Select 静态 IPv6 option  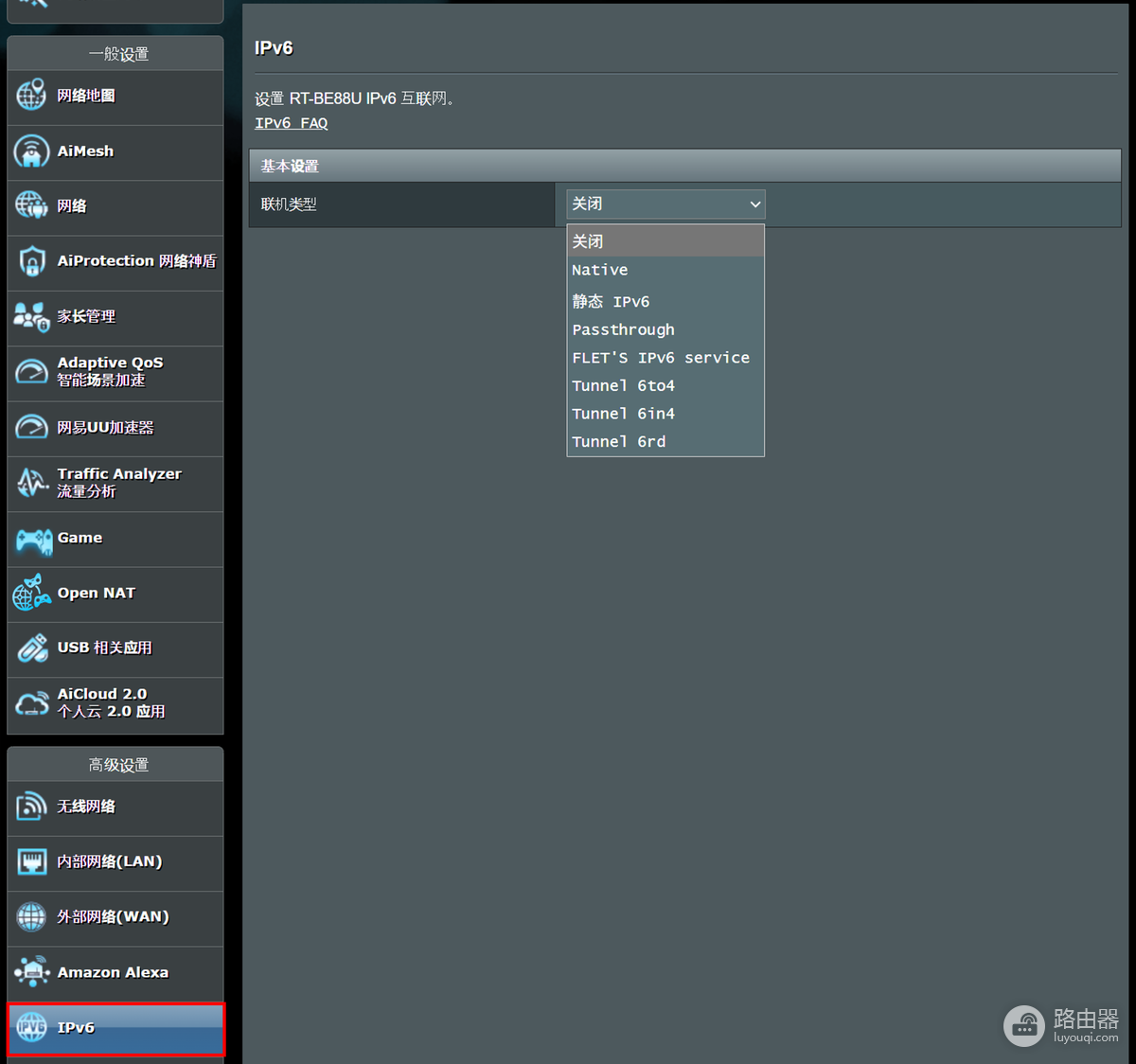click(x=666, y=301)
